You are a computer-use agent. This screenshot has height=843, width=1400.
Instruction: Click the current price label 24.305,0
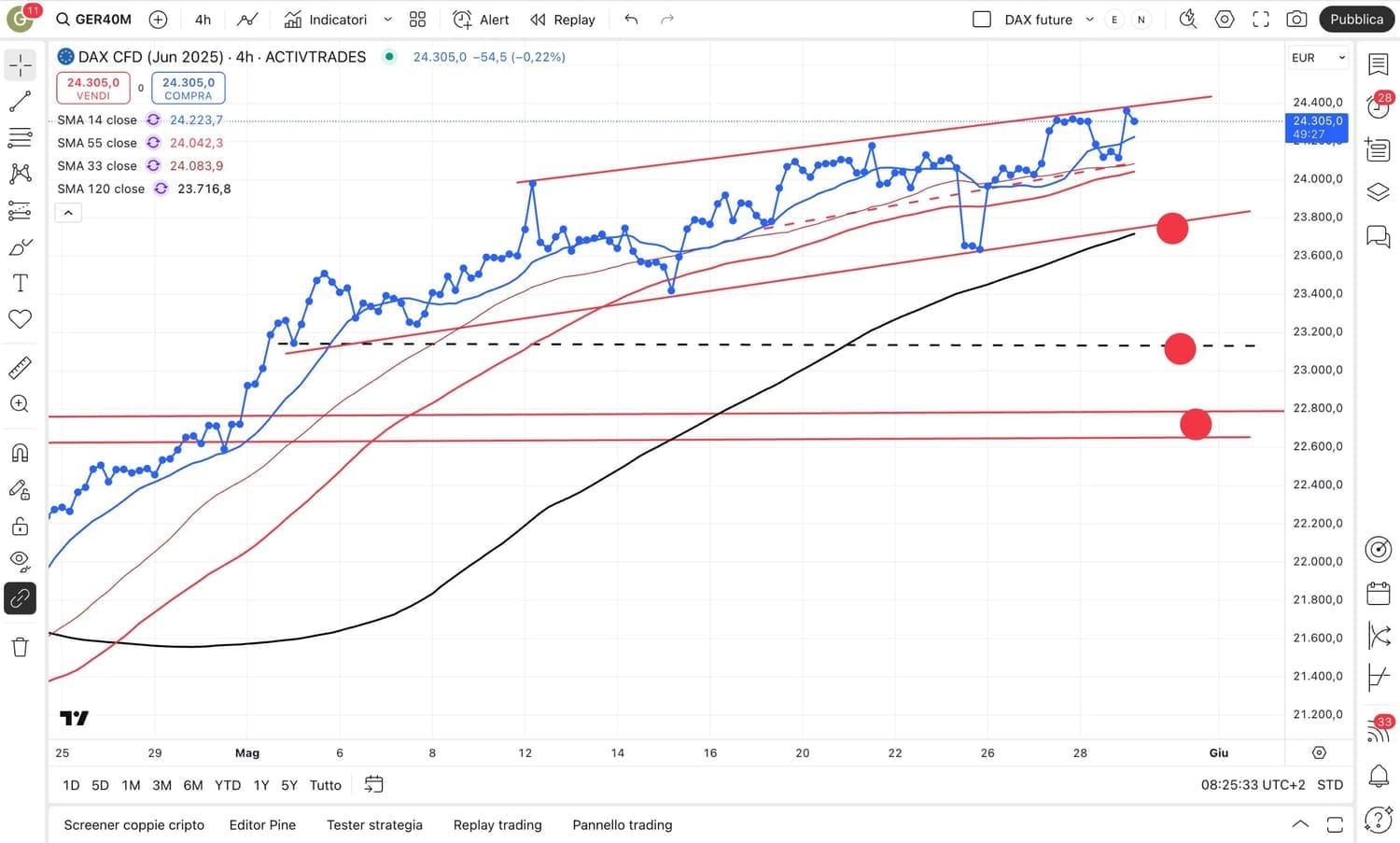[1317, 127]
